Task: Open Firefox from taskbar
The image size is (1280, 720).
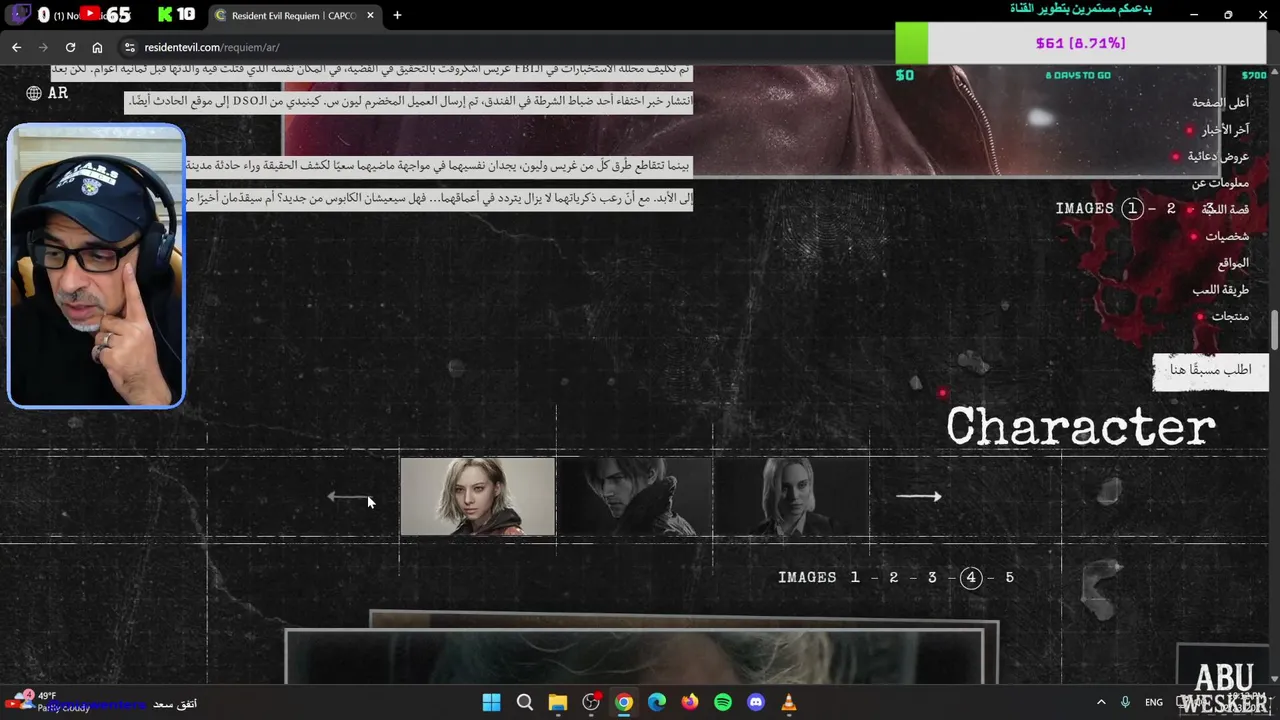Action: [690, 702]
